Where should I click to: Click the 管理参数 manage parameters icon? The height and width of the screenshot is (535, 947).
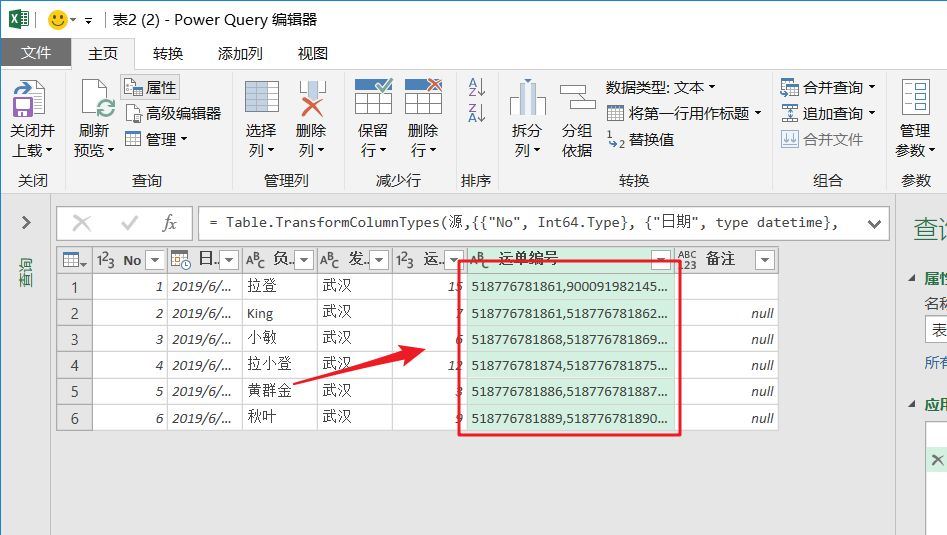[x=916, y=97]
